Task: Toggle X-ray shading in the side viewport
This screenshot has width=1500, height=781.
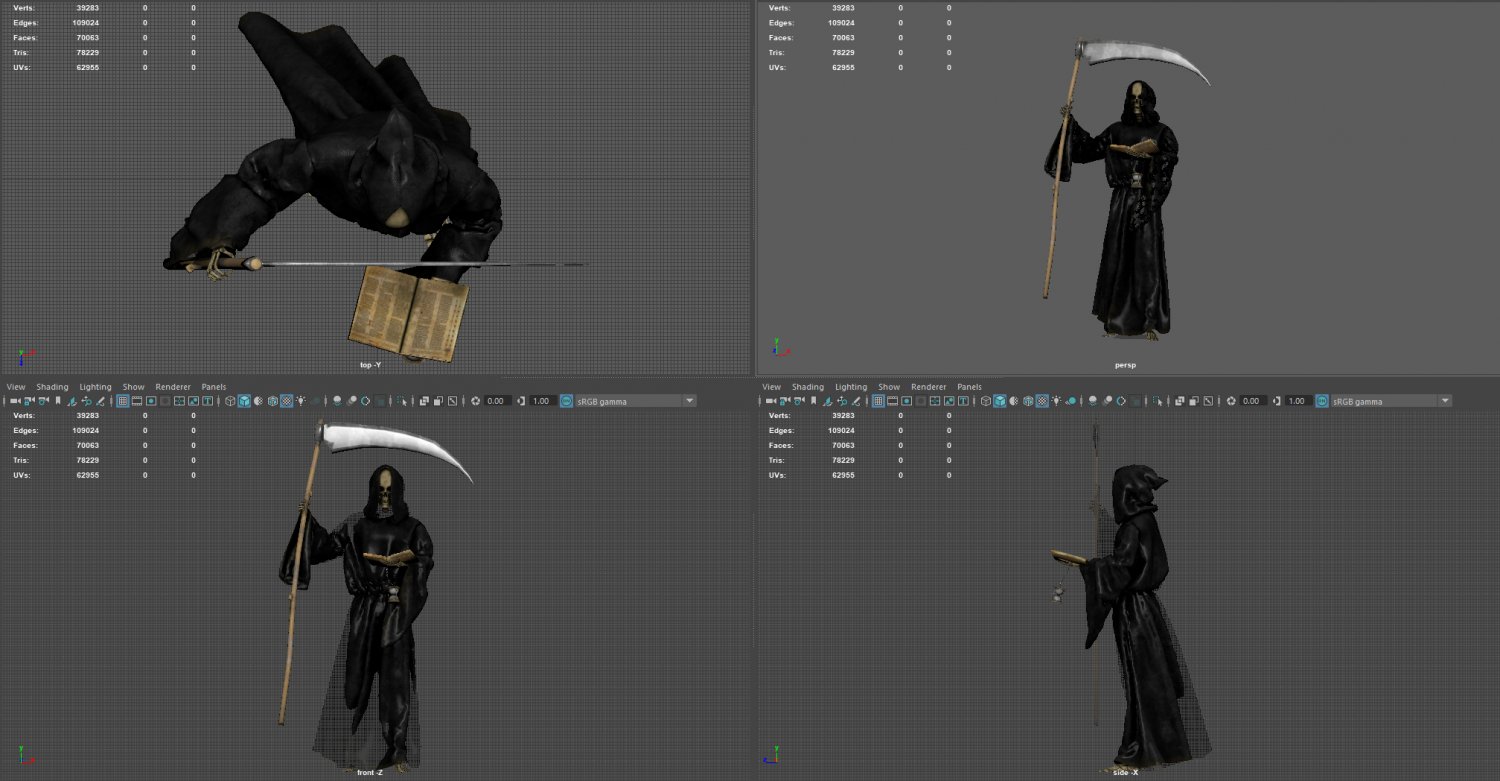Action: pyautogui.click(x=1180, y=400)
